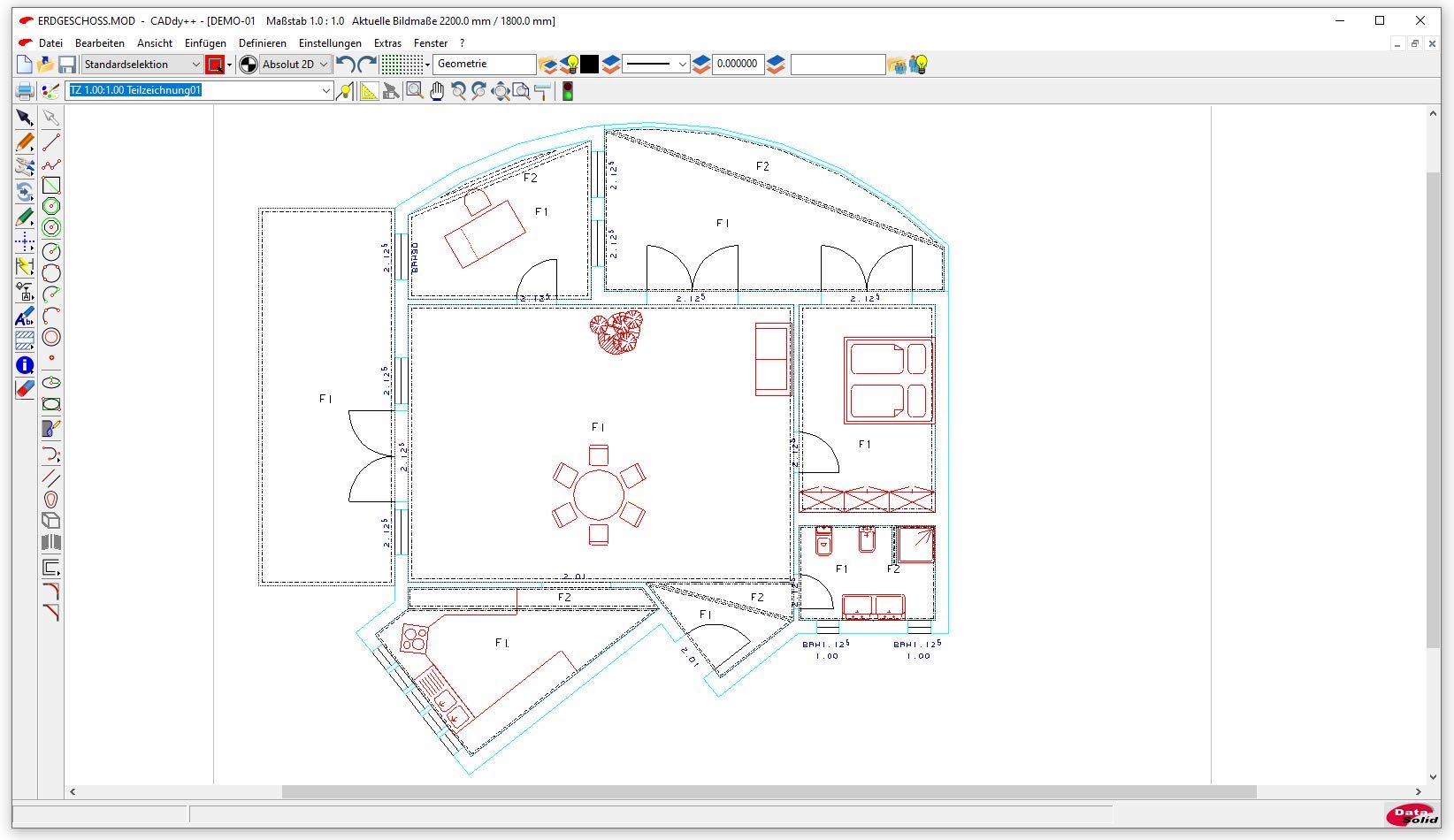This screenshot has height=840, width=1454.
Task: Click the round black-and-white coordinate icon
Action: 249,65
